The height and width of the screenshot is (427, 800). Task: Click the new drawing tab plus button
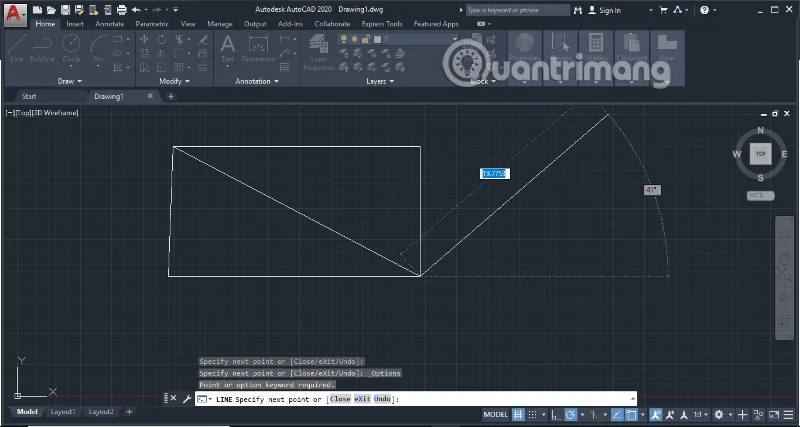click(x=170, y=96)
